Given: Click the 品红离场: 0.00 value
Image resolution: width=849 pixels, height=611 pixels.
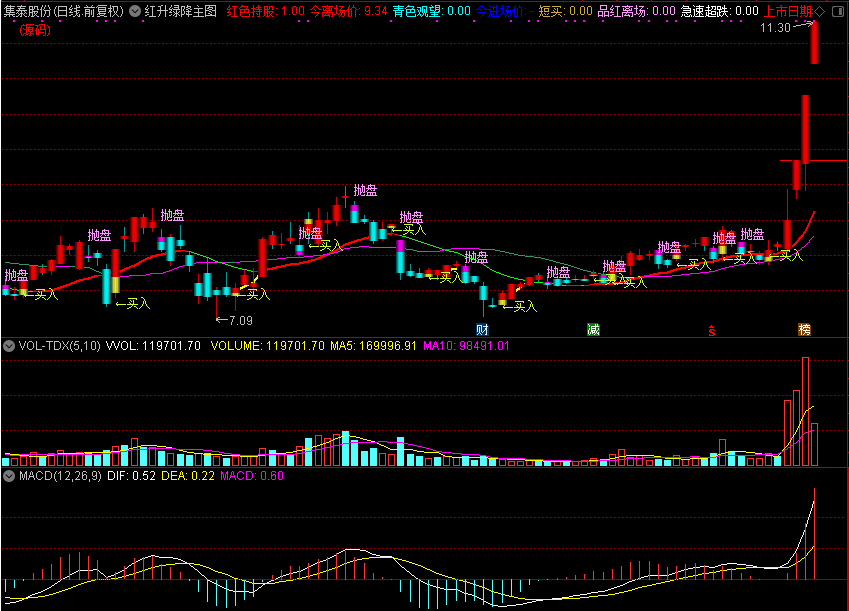Looking at the screenshot, I should click(x=636, y=11).
